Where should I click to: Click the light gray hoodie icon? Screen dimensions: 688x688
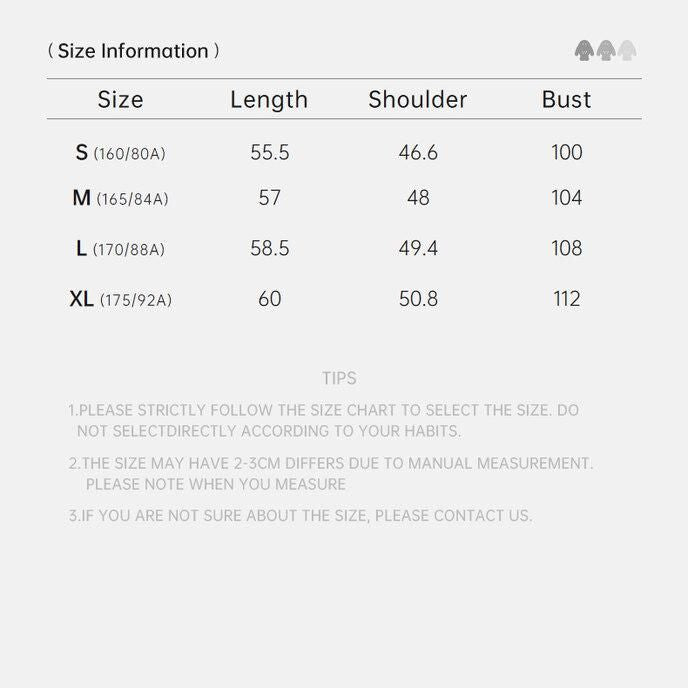tap(627, 51)
